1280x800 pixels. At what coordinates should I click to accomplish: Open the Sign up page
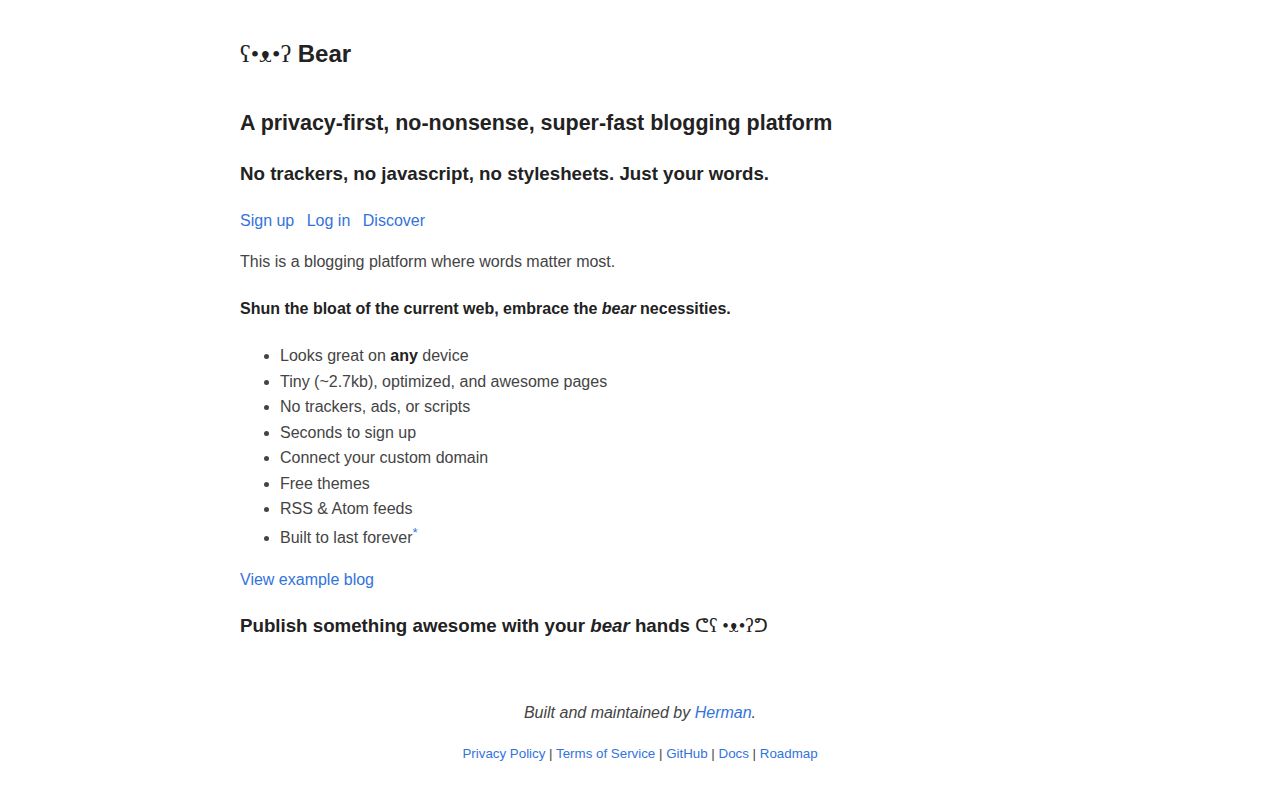[266, 220]
